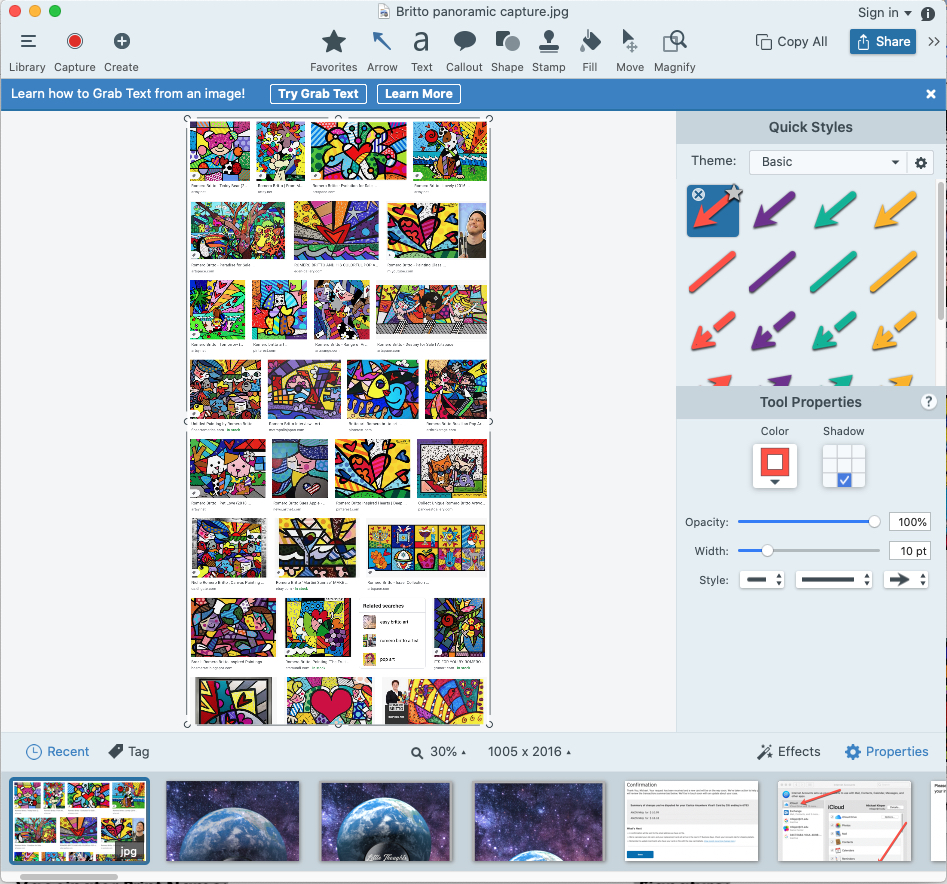947x884 pixels.
Task: Open the Favorites star tool
Action: [333, 52]
